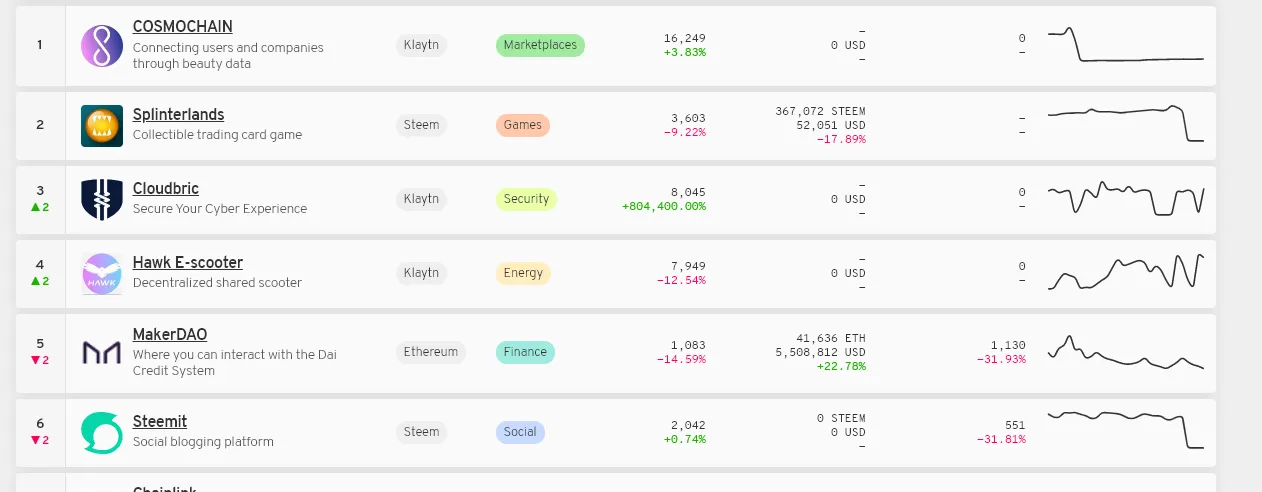1262x492 pixels.
Task: Filter by Finance category tag
Action: tap(525, 352)
